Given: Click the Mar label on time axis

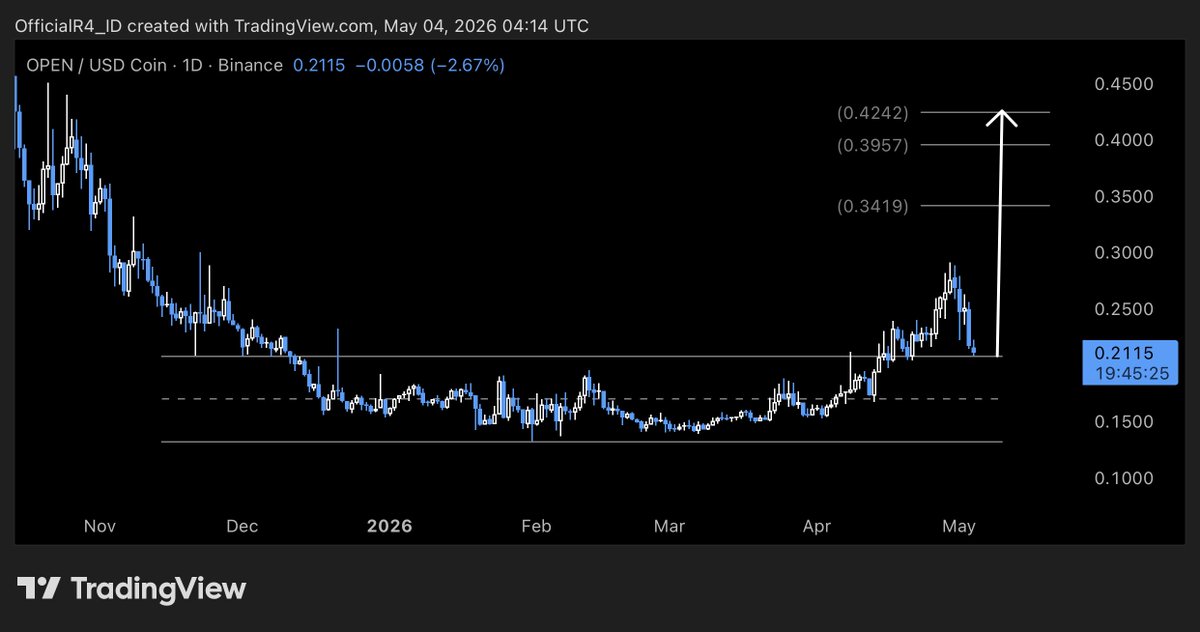Looking at the screenshot, I should pos(667,526).
